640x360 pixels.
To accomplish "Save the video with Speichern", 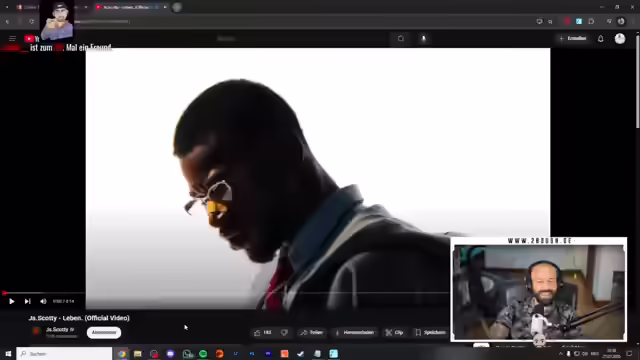I will (430, 333).
